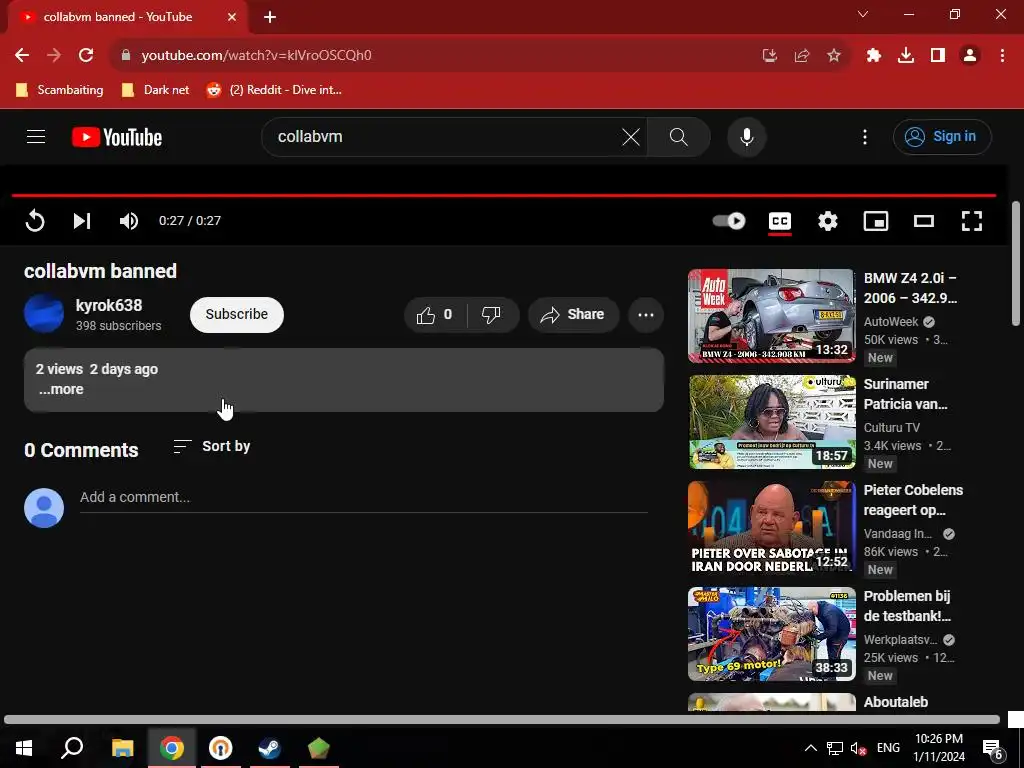Expand description with ...more

pos(61,389)
